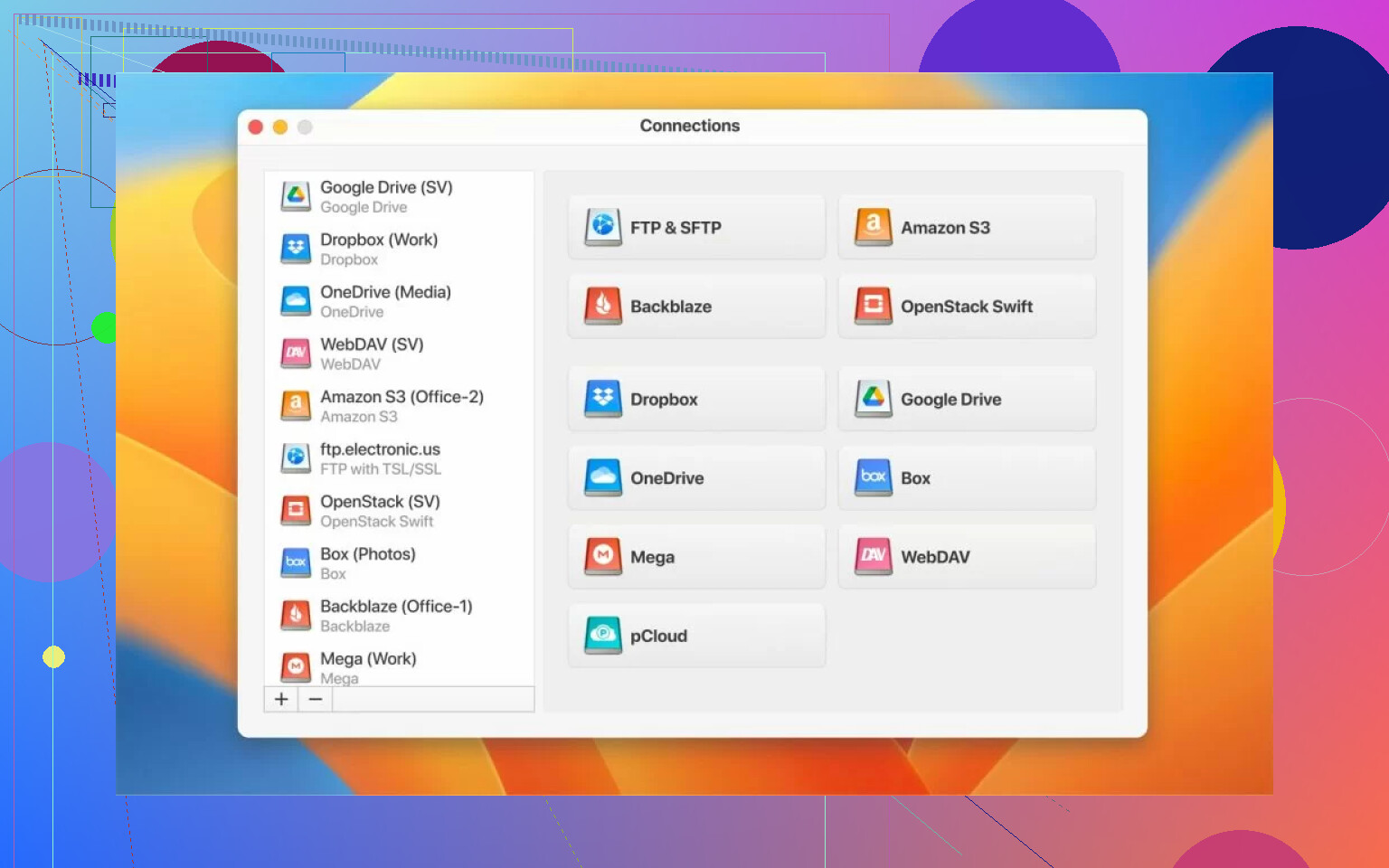Image resolution: width=1389 pixels, height=868 pixels.
Task: Click the Backblaze flame icon in the grid
Action: click(x=602, y=306)
